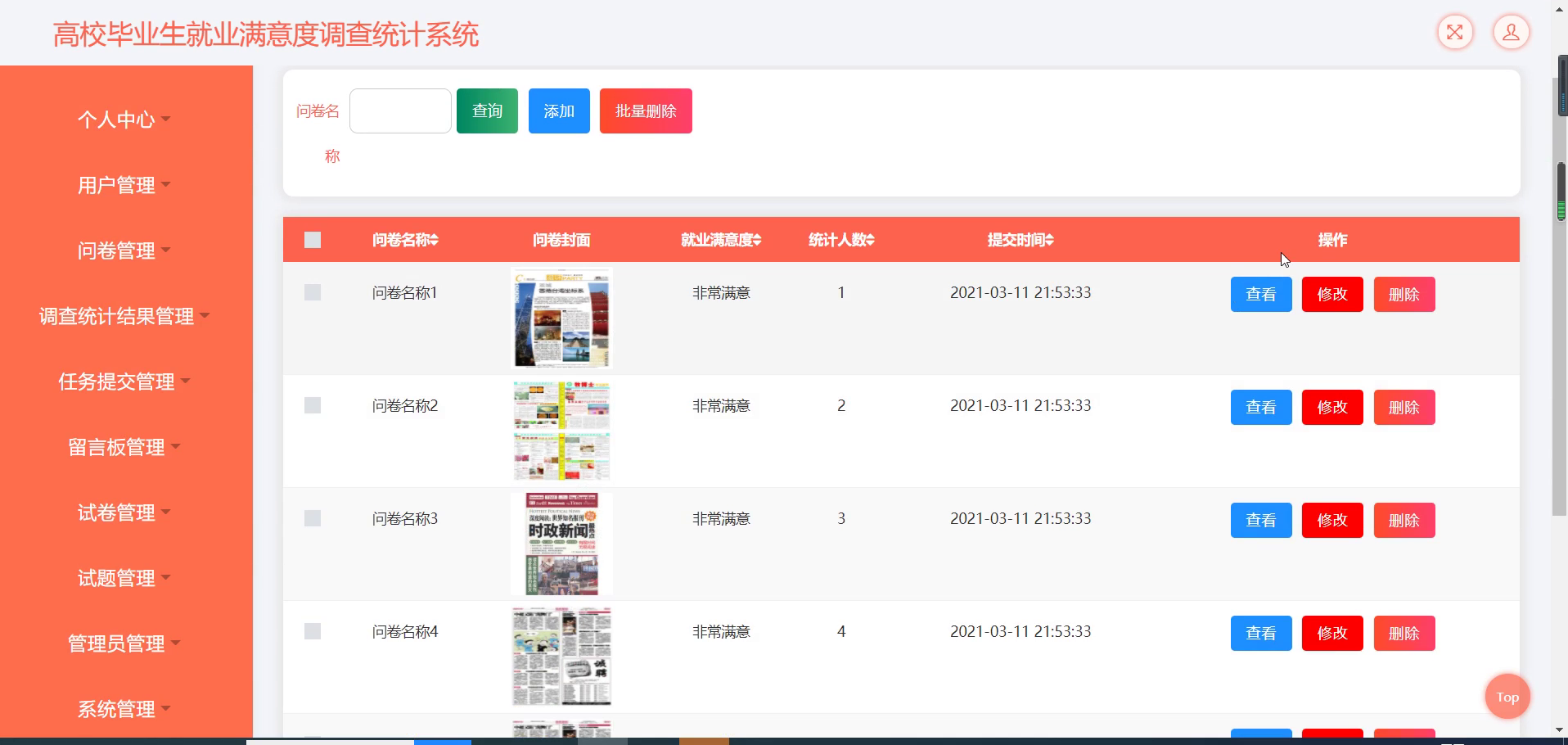
Task: Toggle the fullscreen icon in the header
Action: pos(1455,33)
